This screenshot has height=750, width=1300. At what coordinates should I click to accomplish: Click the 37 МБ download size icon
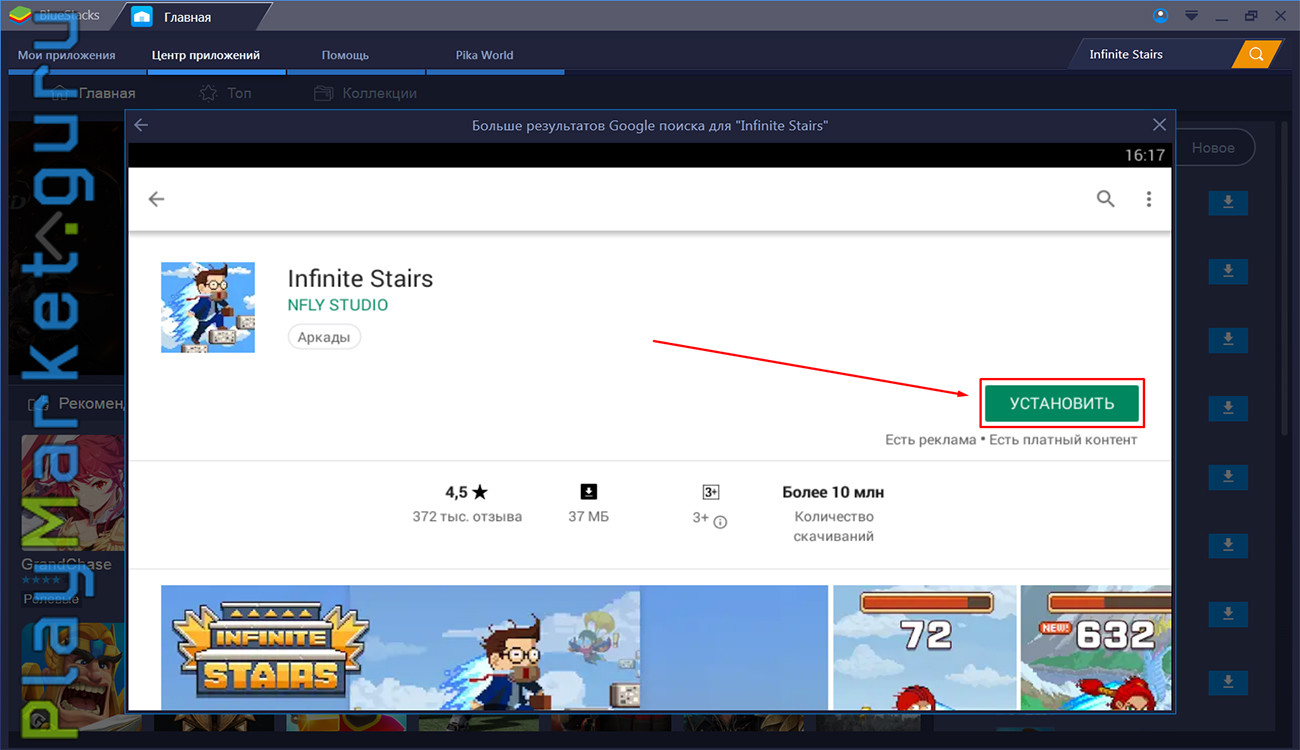[588, 492]
